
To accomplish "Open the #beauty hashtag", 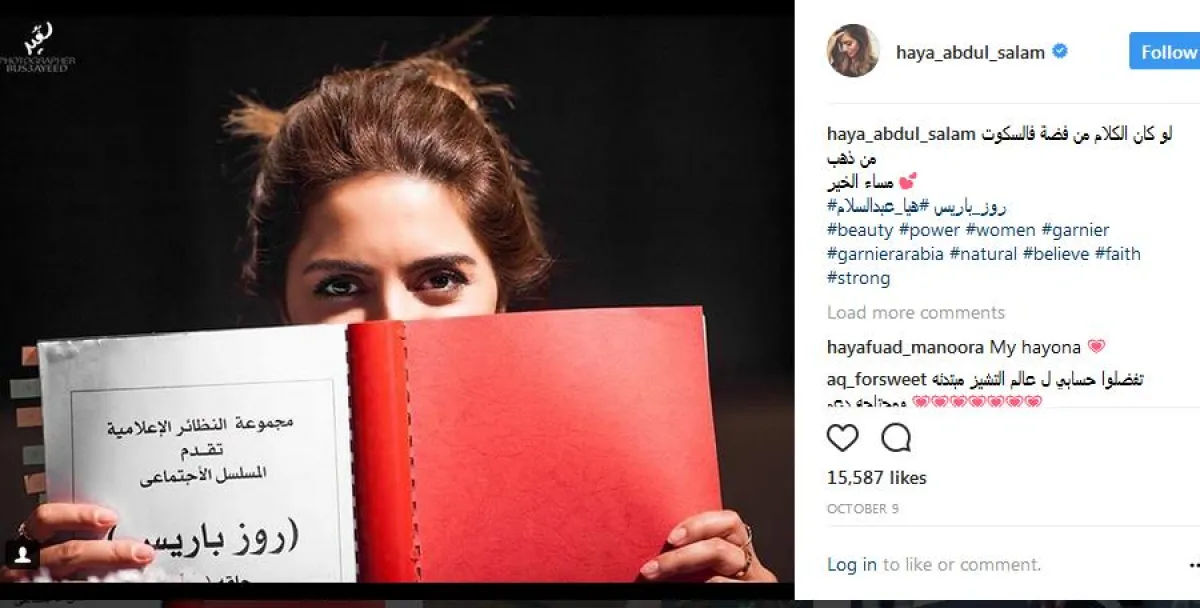I will [x=860, y=230].
